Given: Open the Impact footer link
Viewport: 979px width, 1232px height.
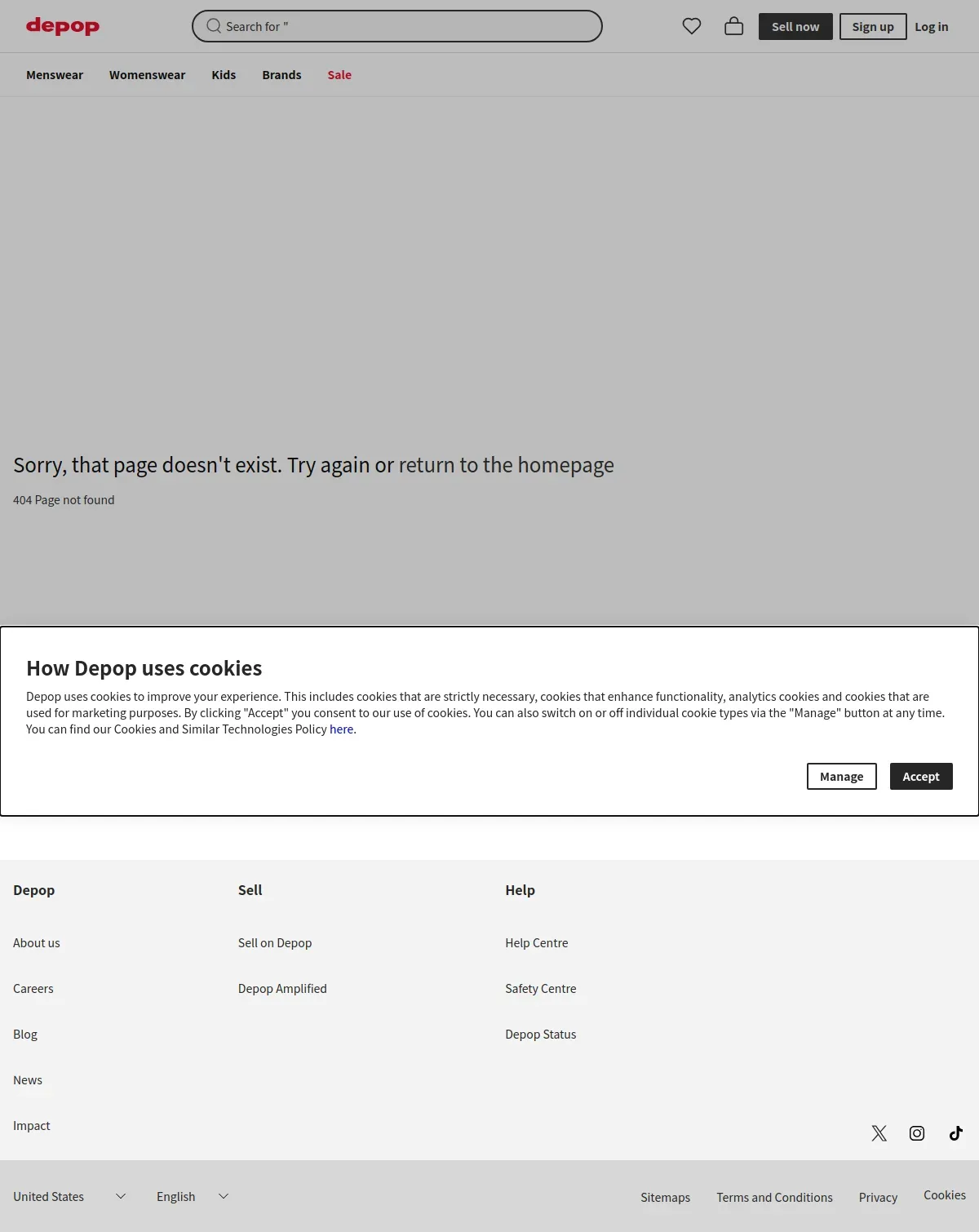Looking at the screenshot, I should tap(32, 1126).
